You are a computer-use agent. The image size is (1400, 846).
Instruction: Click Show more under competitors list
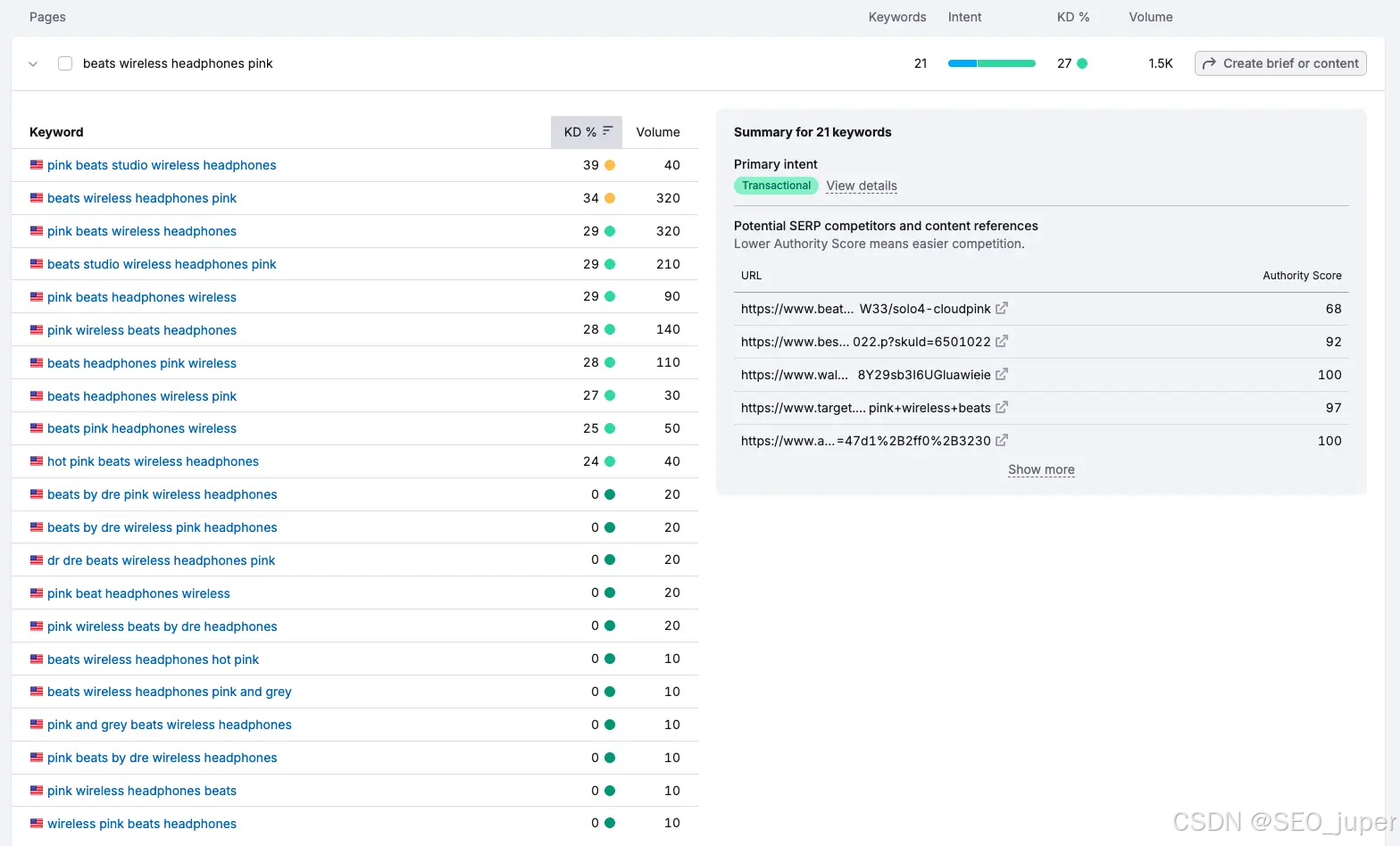(x=1041, y=469)
